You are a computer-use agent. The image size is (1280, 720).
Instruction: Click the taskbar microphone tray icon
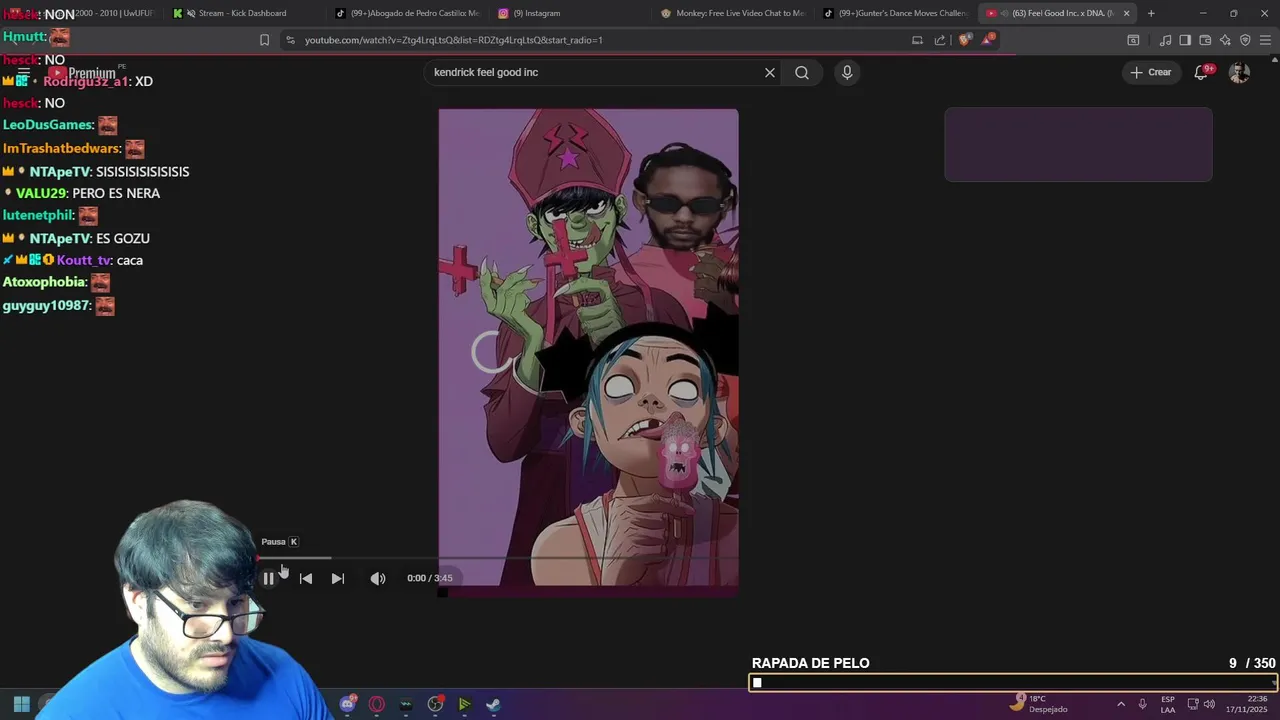1143,704
